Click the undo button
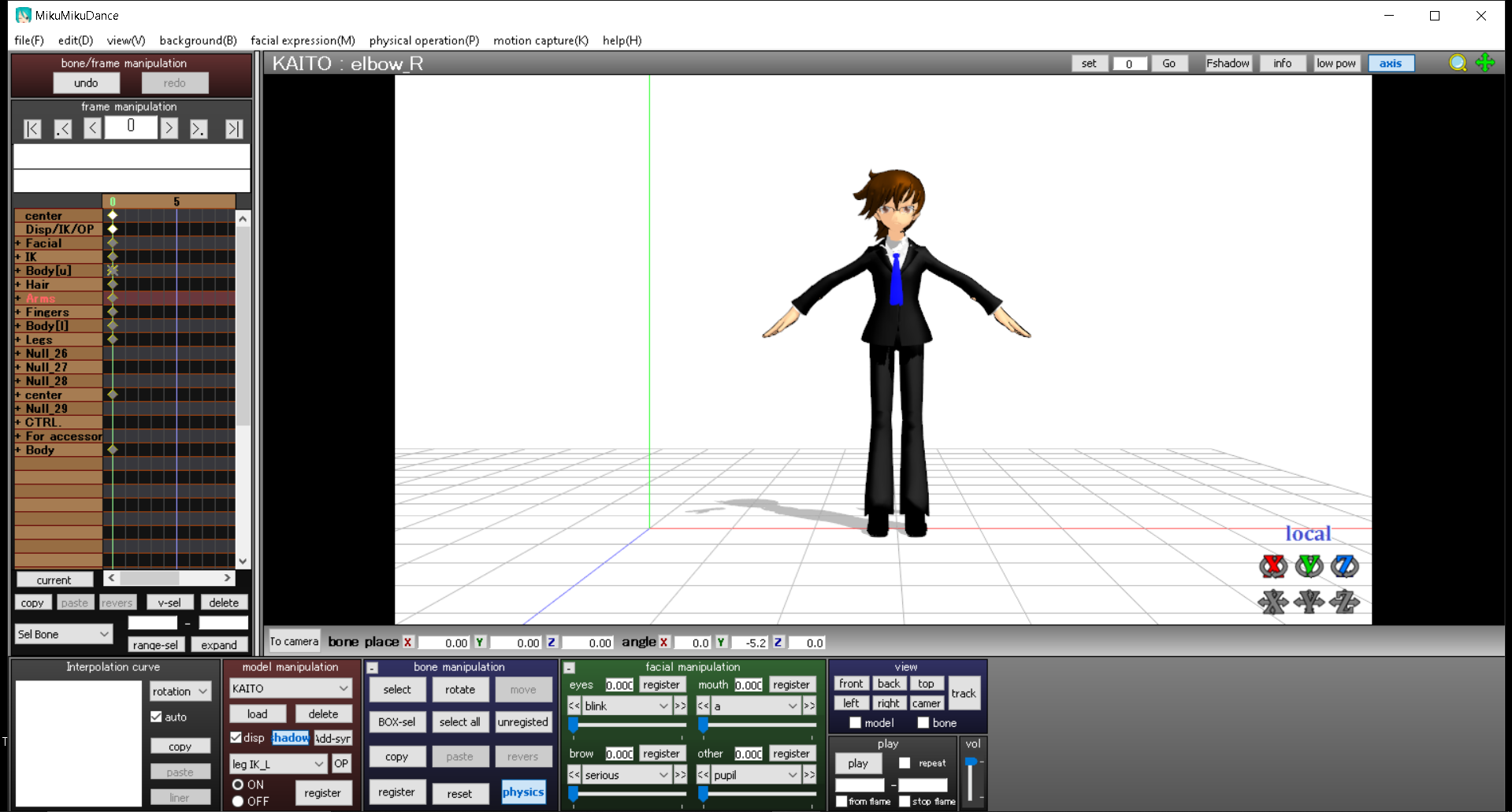The image size is (1512, 812). click(x=86, y=83)
